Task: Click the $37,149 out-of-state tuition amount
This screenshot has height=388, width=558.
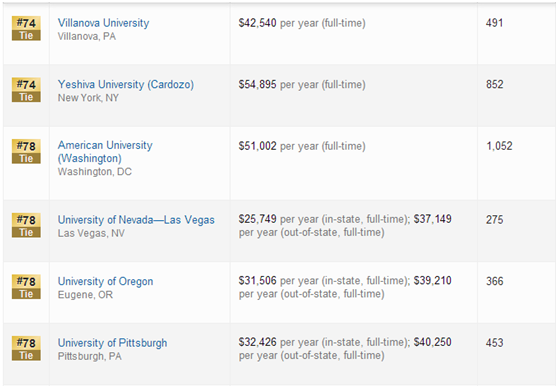Action: pos(433,219)
